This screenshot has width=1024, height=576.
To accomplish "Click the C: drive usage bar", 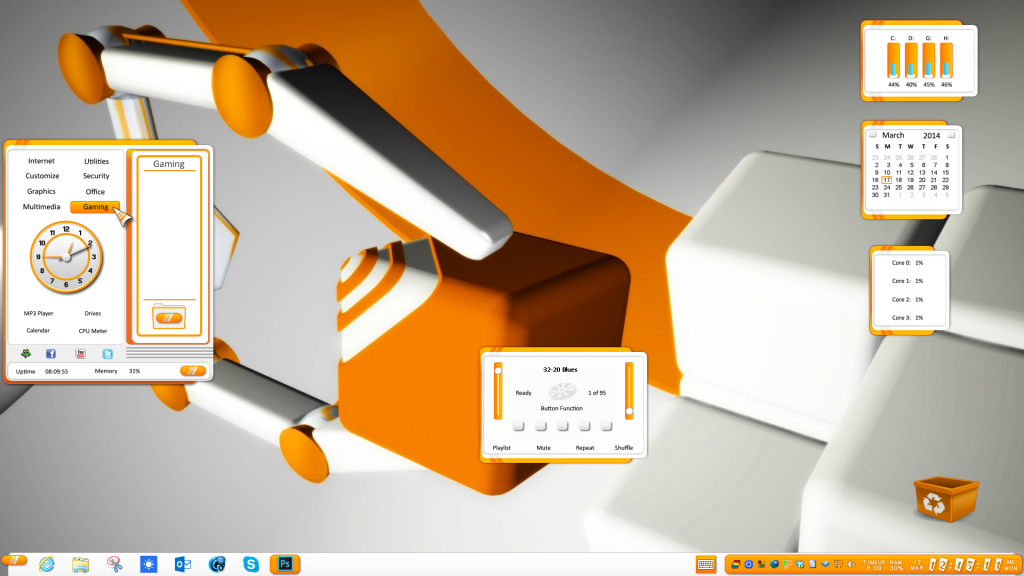I will point(893,60).
